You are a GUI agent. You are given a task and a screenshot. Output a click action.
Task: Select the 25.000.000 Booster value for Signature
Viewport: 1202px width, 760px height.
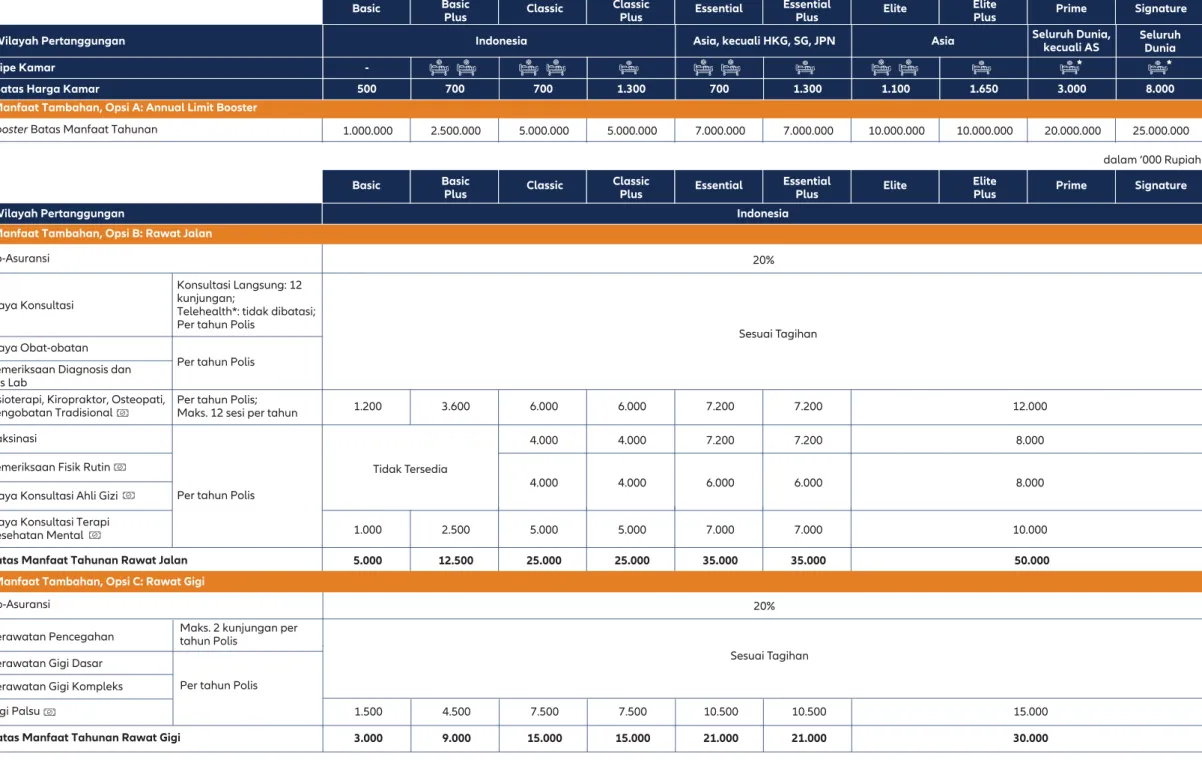(x=1160, y=130)
